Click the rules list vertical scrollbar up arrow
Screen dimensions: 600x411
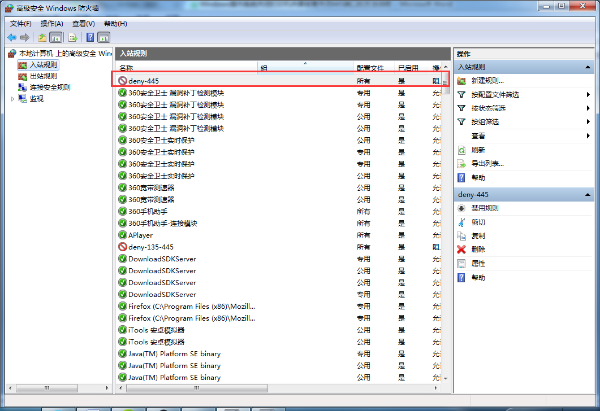pyautogui.click(x=445, y=67)
